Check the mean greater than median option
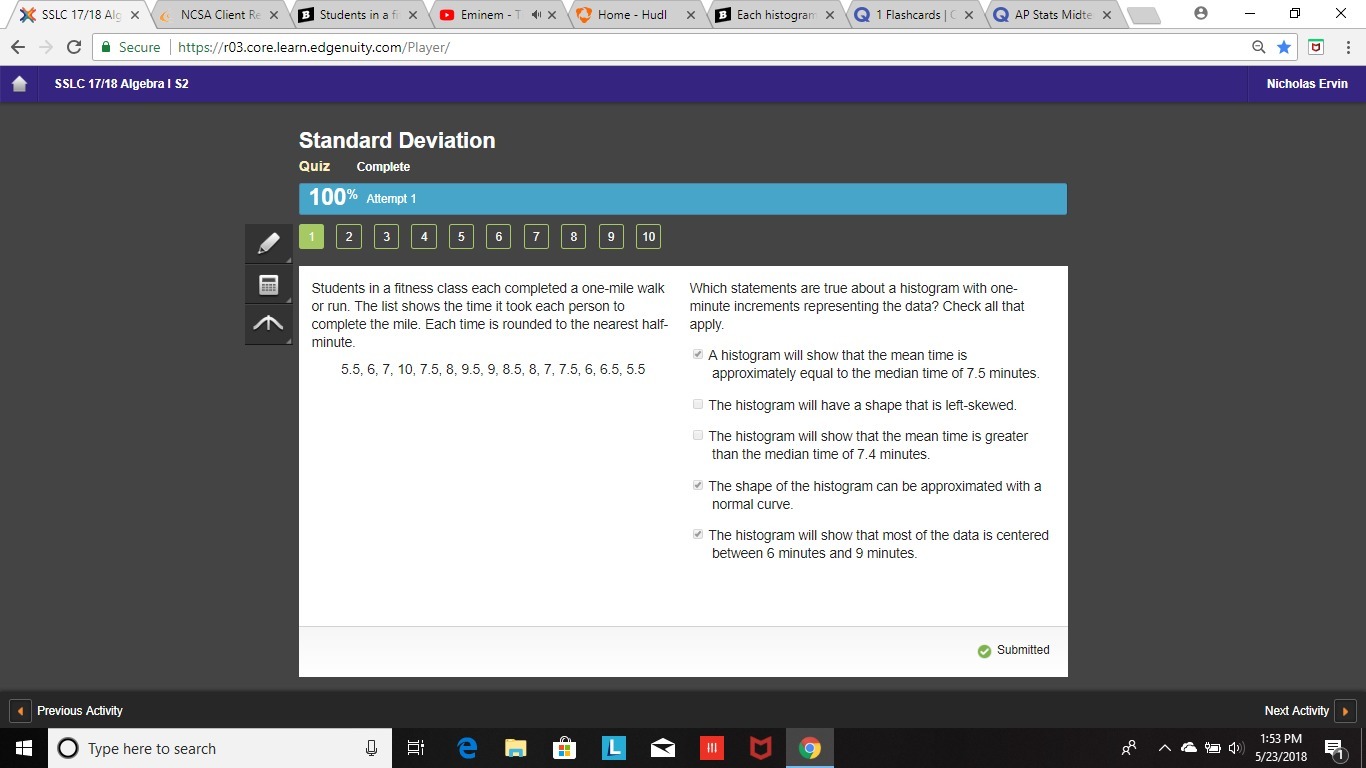 tap(698, 436)
